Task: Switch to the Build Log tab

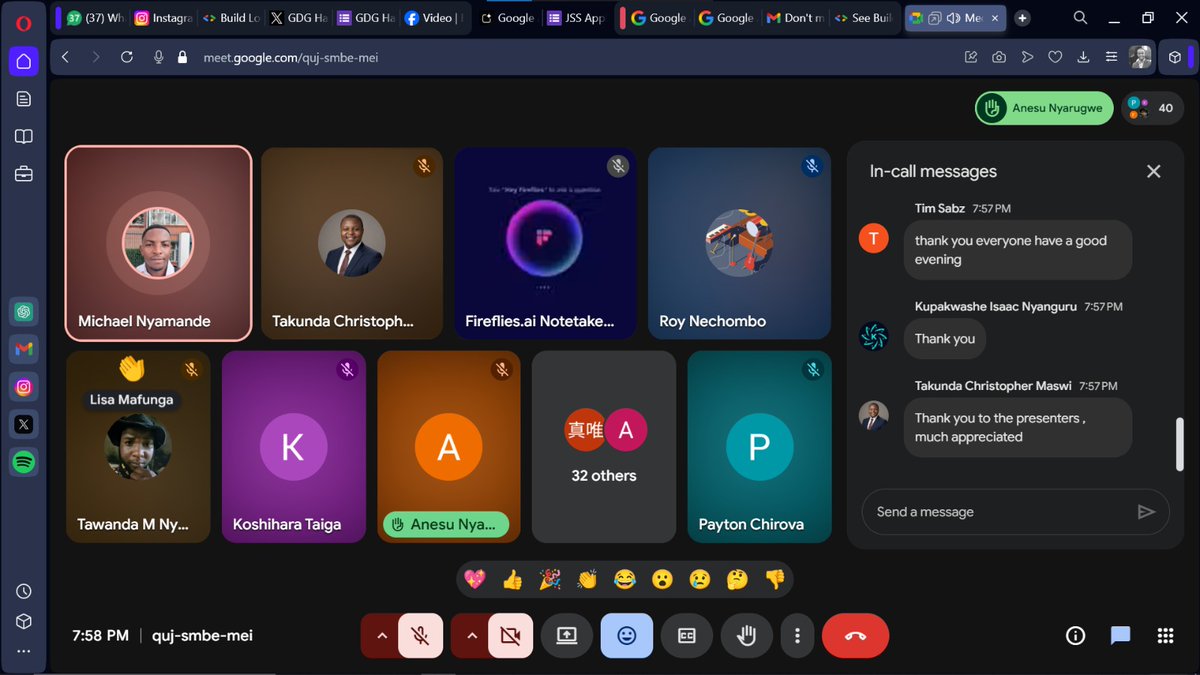Action: [x=230, y=18]
